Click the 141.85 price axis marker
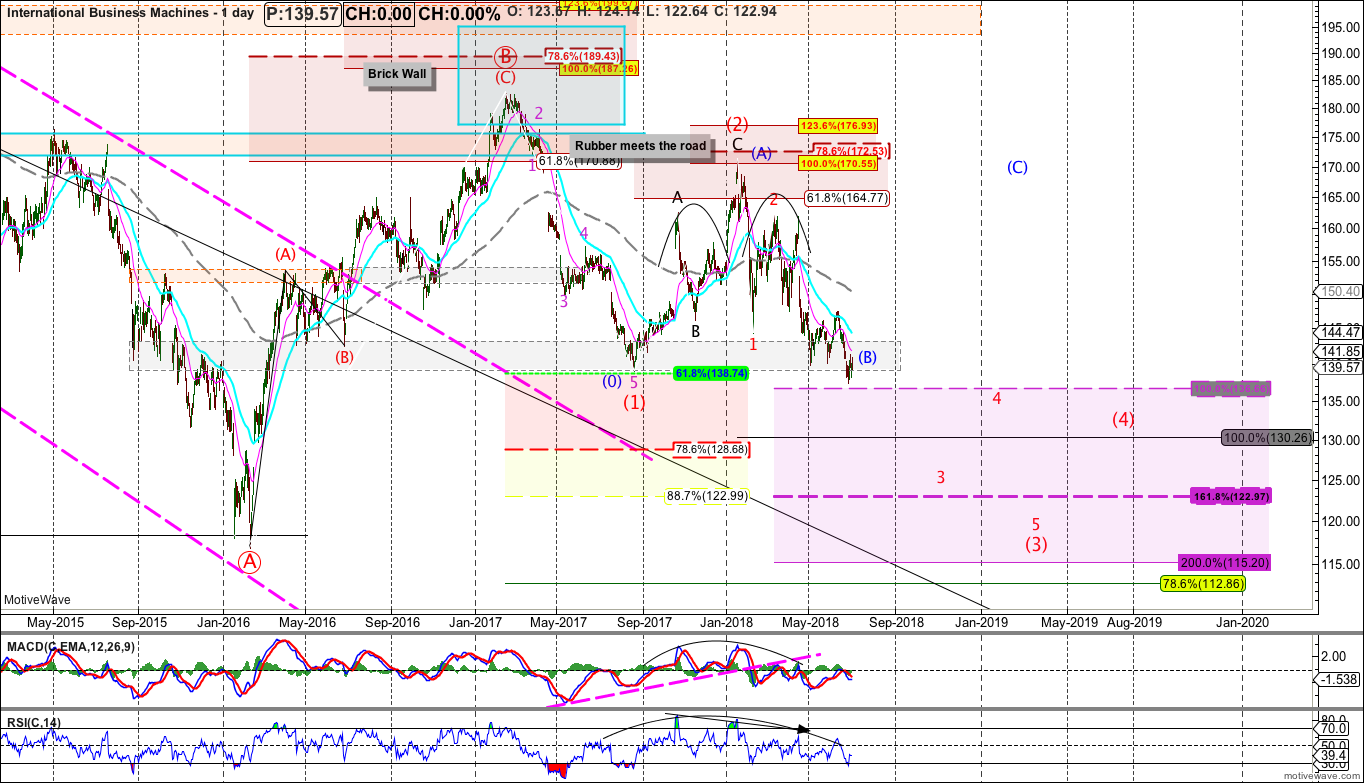The height and width of the screenshot is (783, 1364). click(x=1339, y=351)
